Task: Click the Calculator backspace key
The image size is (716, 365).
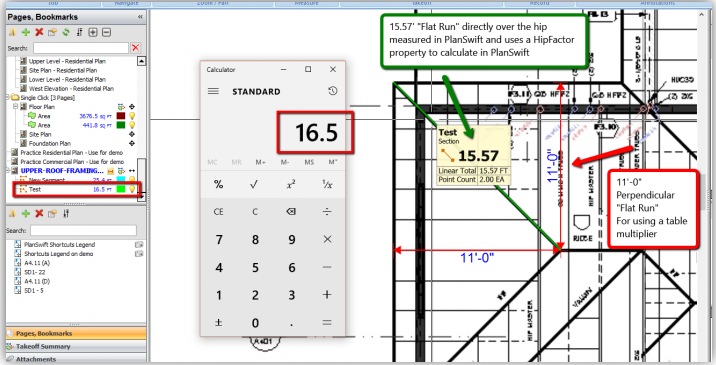Action: click(x=291, y=212)
